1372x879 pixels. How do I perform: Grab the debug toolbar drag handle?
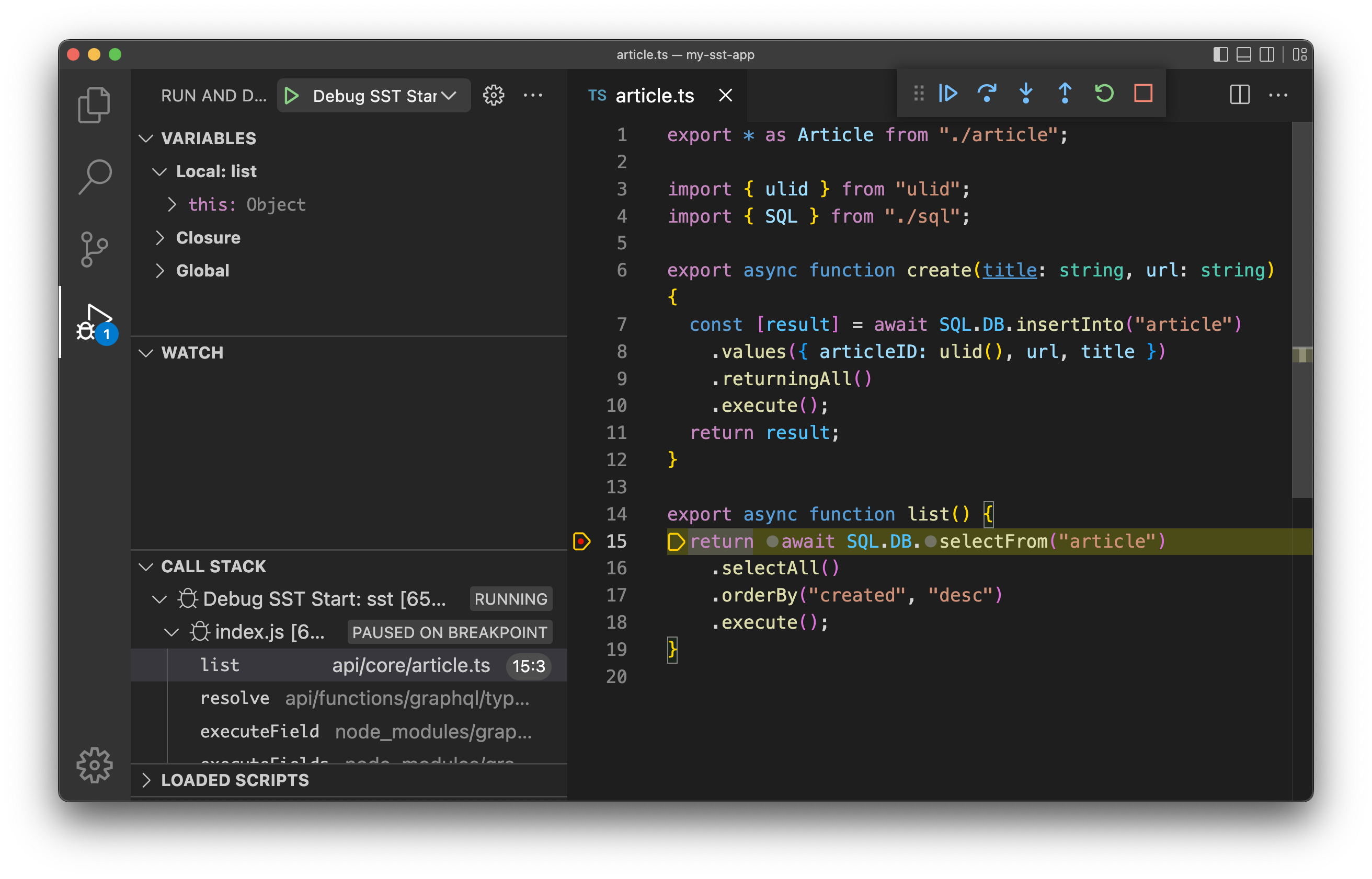tap(918, 93)
